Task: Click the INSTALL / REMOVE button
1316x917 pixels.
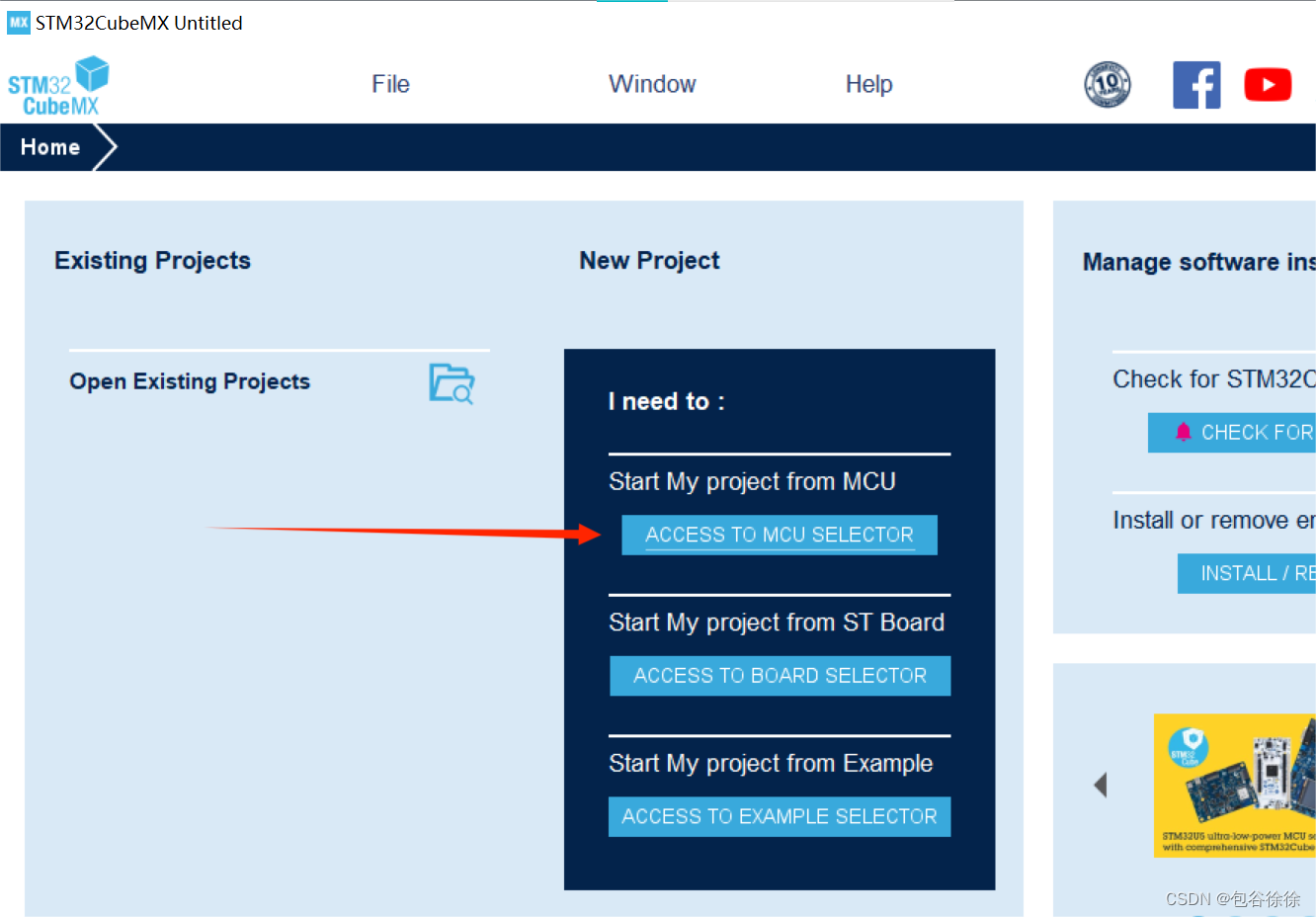Action: (1247, 573)
